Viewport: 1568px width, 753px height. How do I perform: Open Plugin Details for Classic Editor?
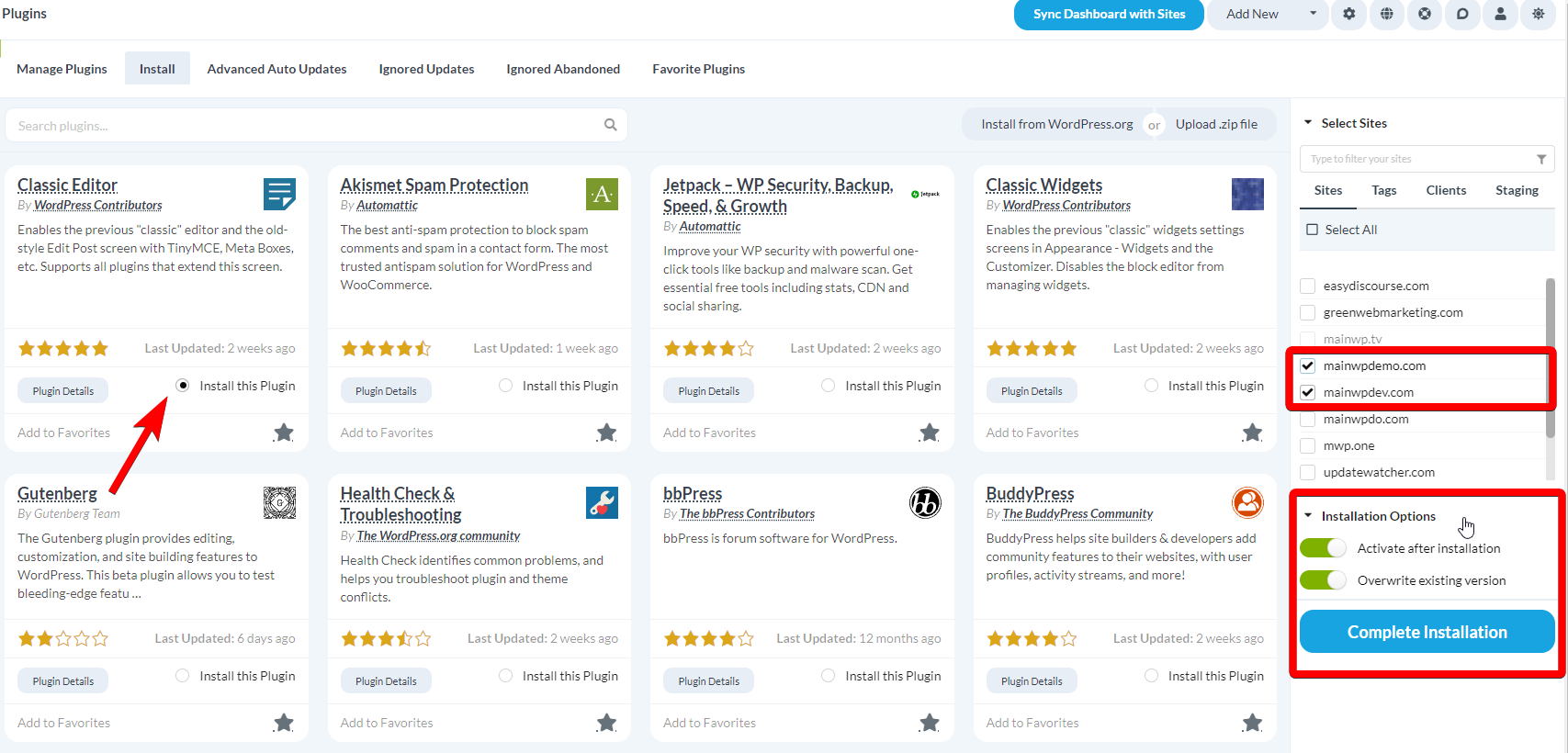(63, 390)
